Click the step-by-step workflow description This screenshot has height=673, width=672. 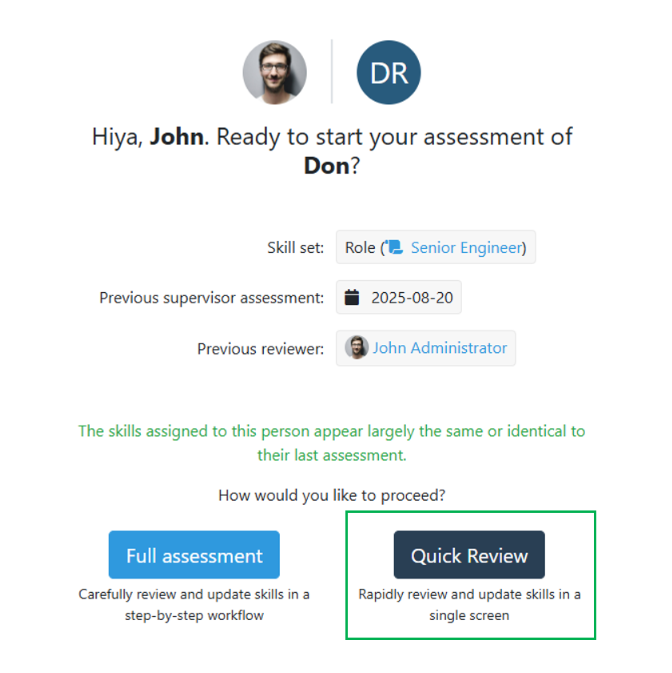click(194, 604)
